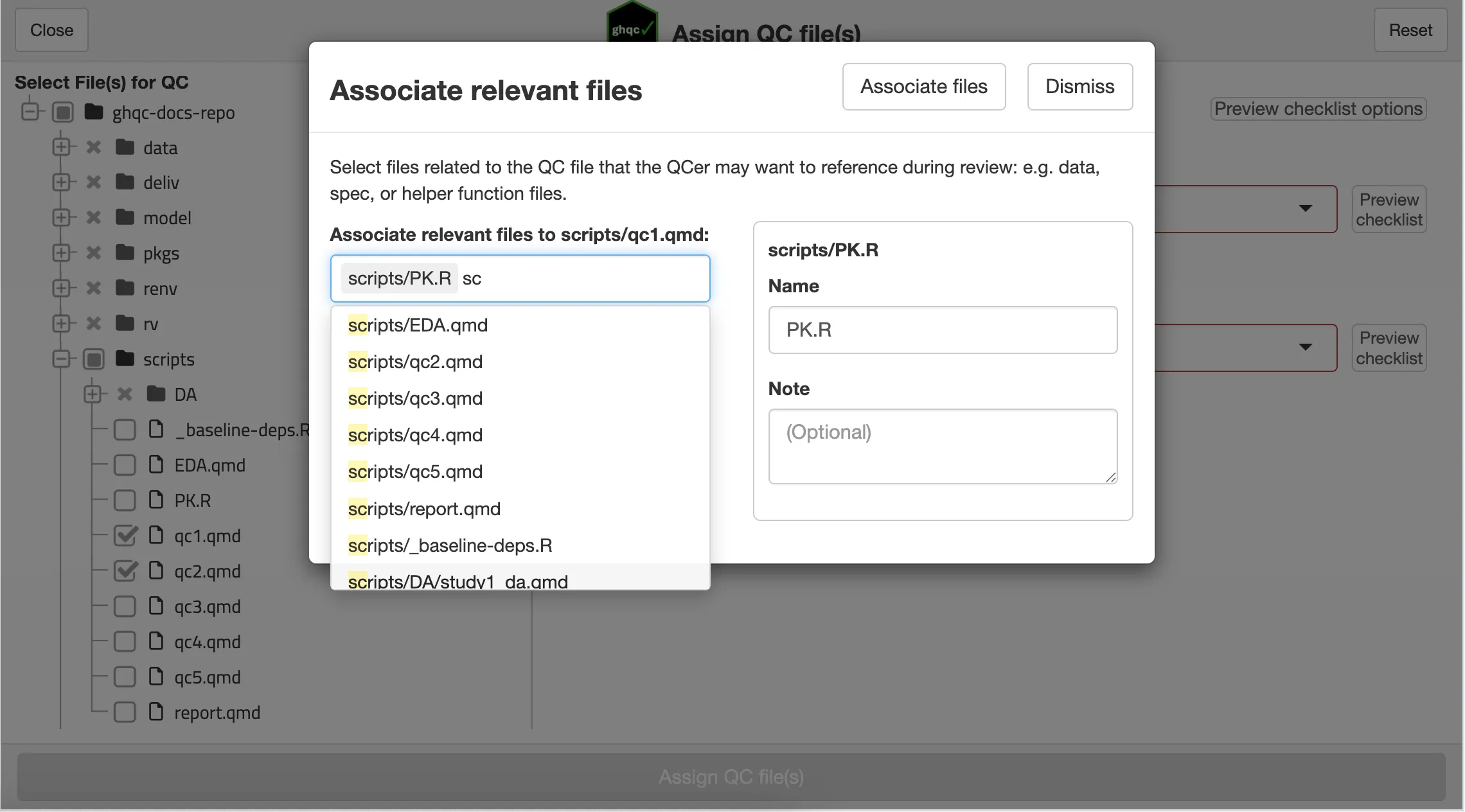This screenshot has height=812, width=1465.
Task: Click the scripts folder icon
Action: tap(125, 358)
